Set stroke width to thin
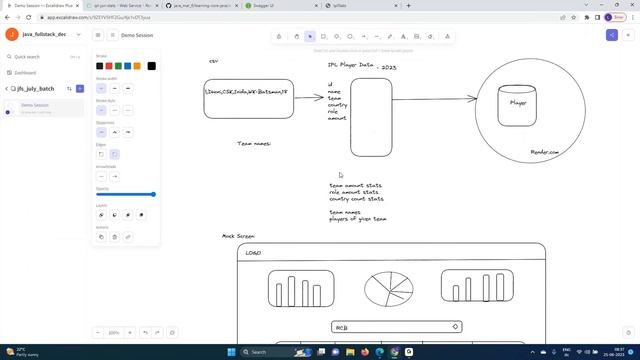This screenshot has width=640, height=360. pyautogui.click(x=101, y=88)
